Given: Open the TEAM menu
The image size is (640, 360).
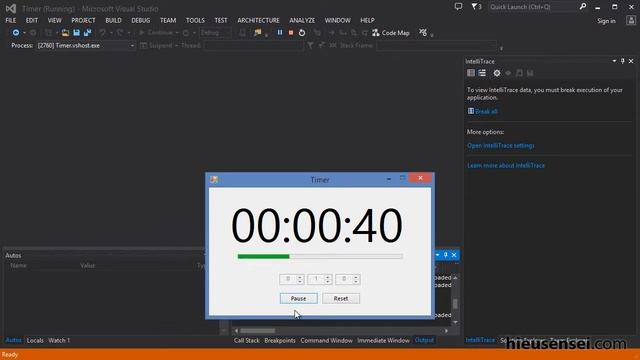Looking at the screenshot, I should click(168, 20).
